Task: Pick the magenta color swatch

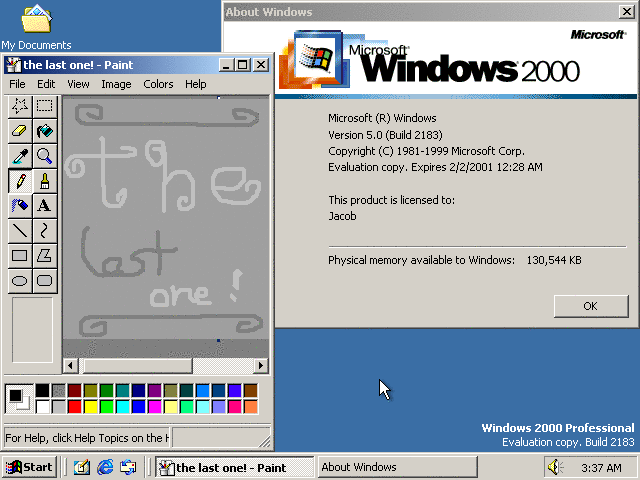Action: pos(155,407)
